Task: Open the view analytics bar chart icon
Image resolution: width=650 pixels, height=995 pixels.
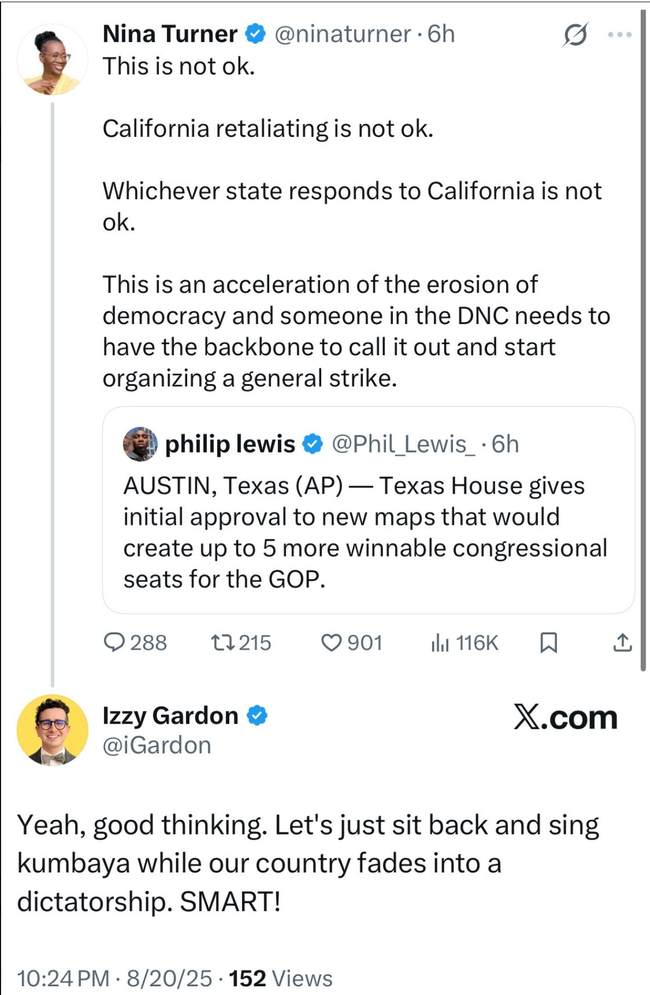Action: [440, 643]
